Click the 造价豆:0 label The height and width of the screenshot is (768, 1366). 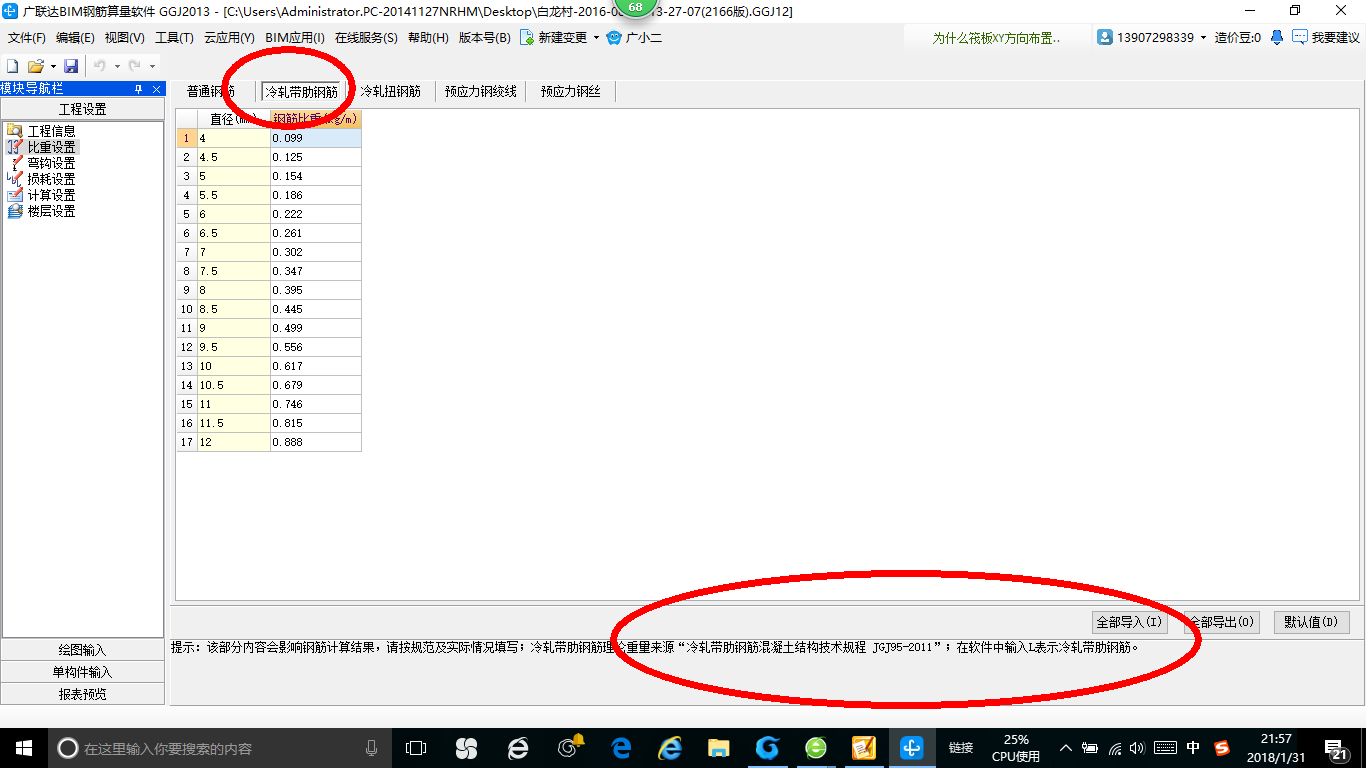pos(1237,38)
